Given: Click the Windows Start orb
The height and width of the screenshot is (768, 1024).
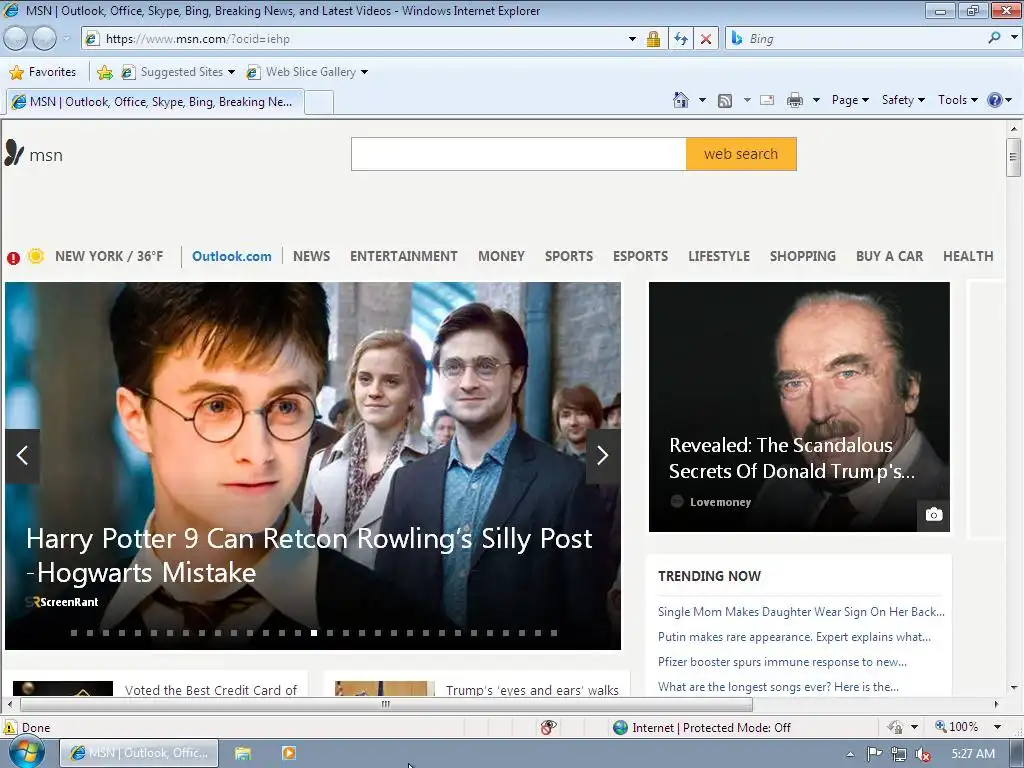Looking at the screenshot, I should 27,752.
